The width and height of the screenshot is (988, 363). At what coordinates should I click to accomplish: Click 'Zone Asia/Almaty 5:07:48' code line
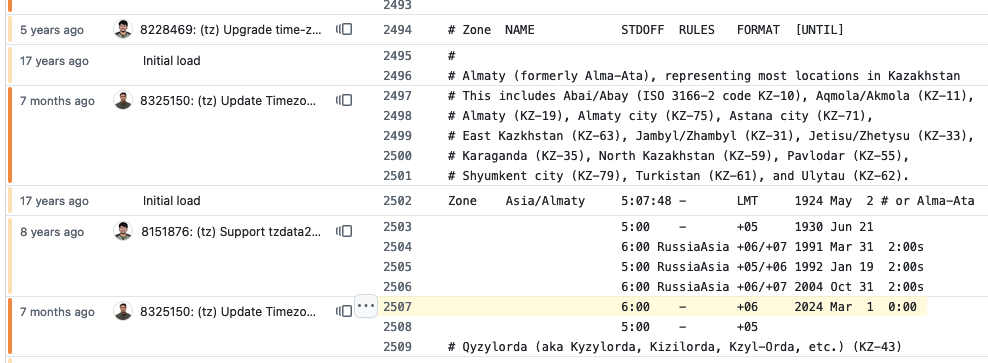[x=711, y=201]
